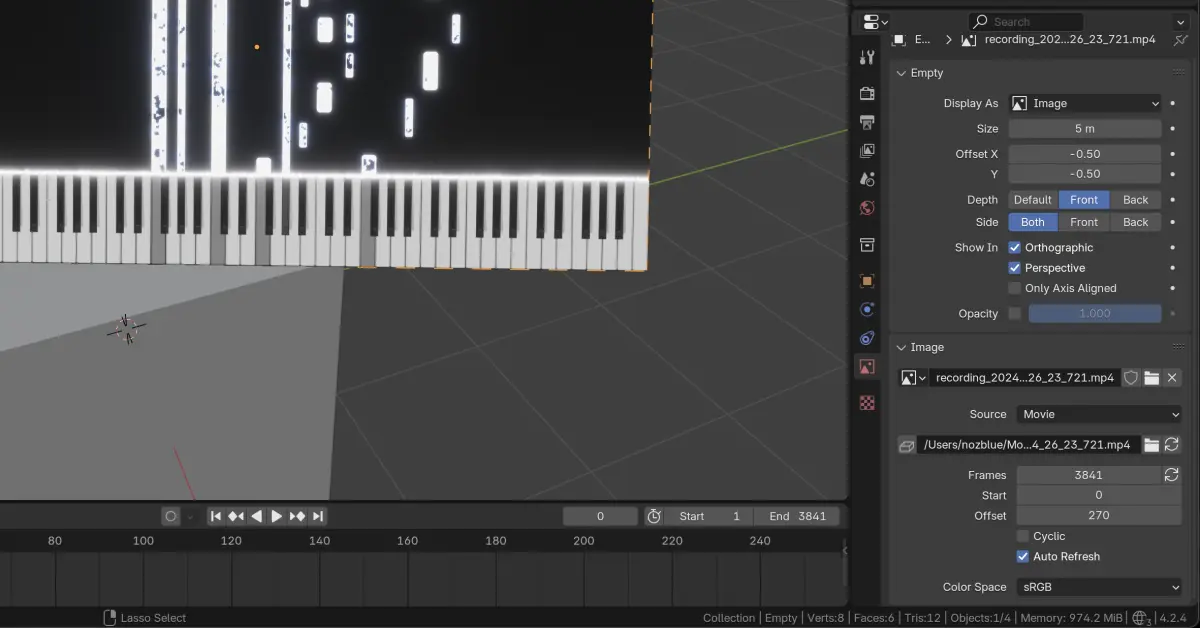Enable Only Axis Aligned
Screen dimensions: 1200x628
[x=1014, y=288]
